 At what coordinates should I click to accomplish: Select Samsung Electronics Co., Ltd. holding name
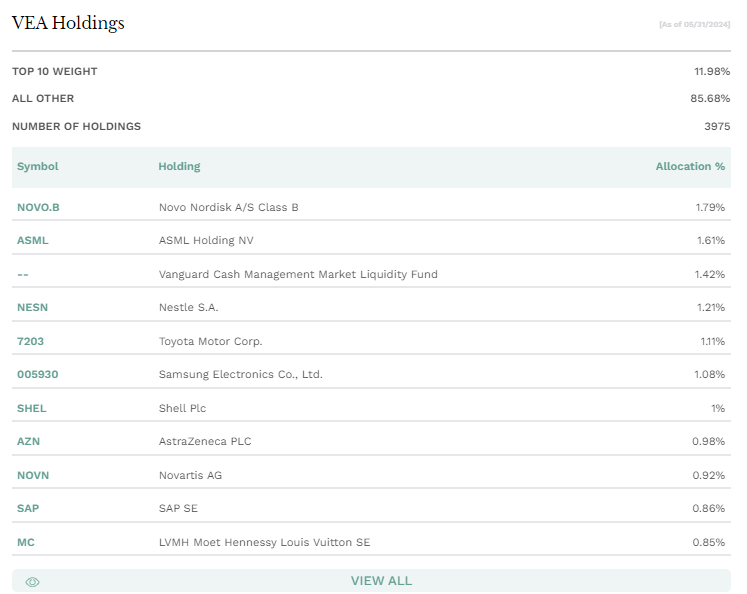tap(241, 374)
